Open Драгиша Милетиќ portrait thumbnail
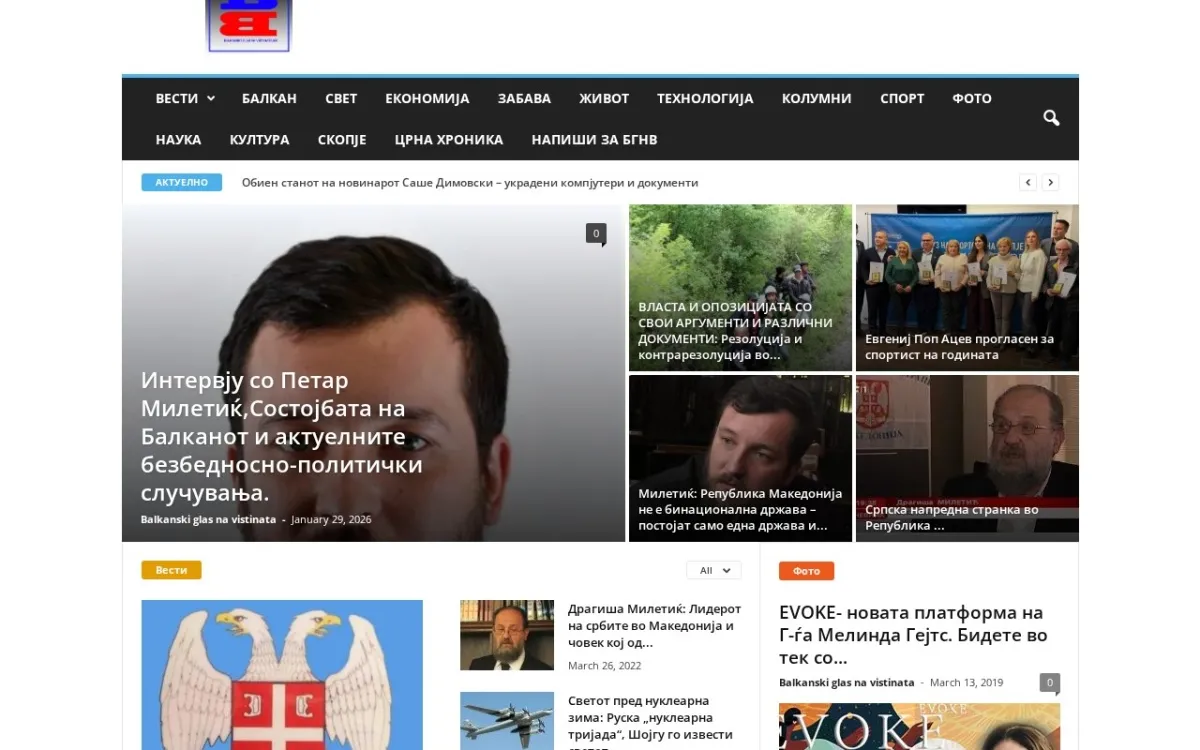 coord(507,635)
